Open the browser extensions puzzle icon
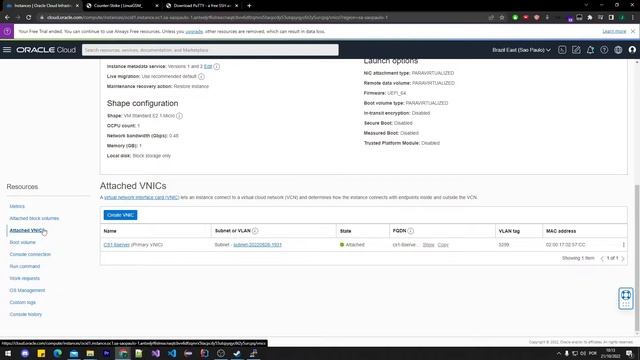The height and width of the screenshot is (360, 640). (590, 18)
